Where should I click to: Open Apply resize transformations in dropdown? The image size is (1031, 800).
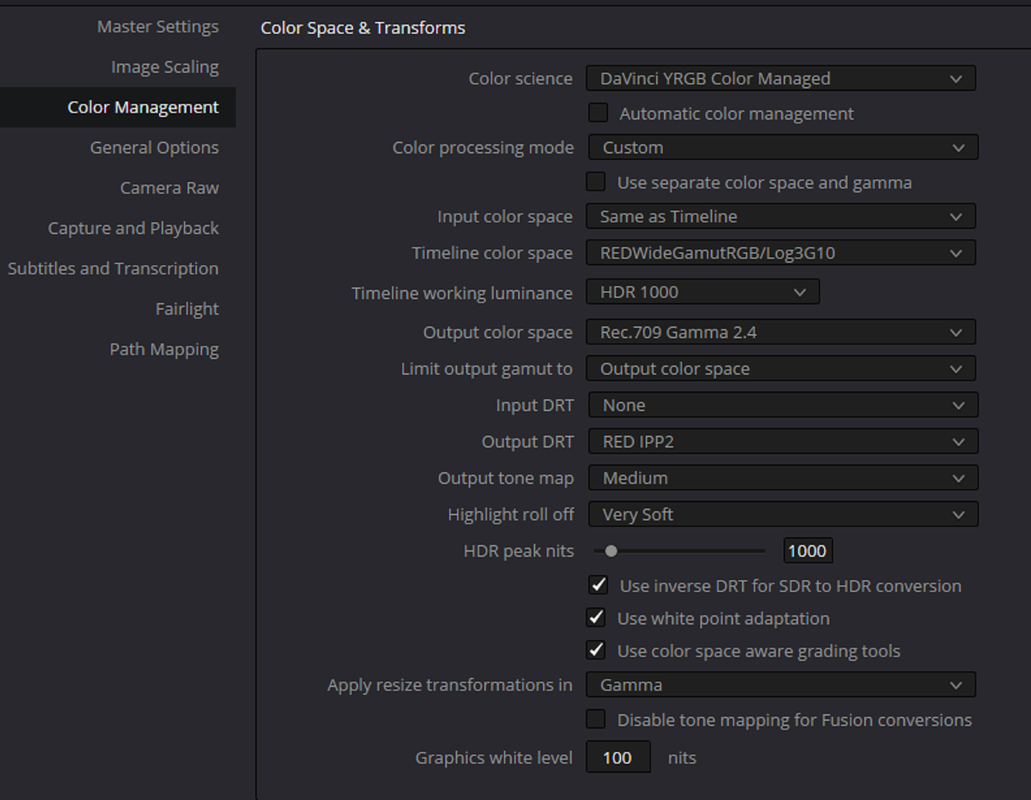coord(781,685)
